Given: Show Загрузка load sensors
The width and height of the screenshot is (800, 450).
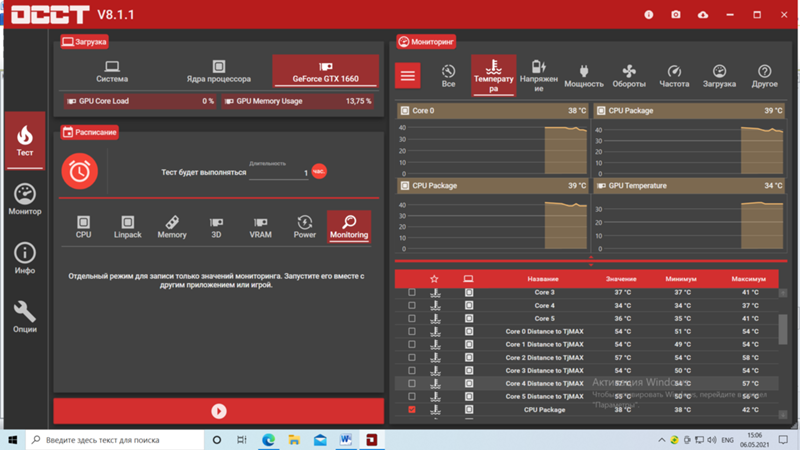Looking at the screenshot, I should (719, 76).
